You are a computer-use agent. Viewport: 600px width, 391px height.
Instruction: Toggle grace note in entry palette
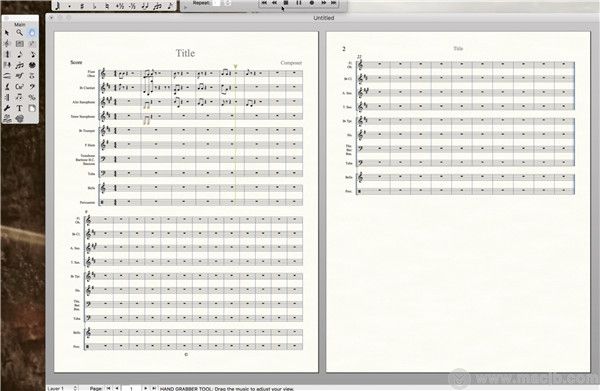[x=170, y=5]
